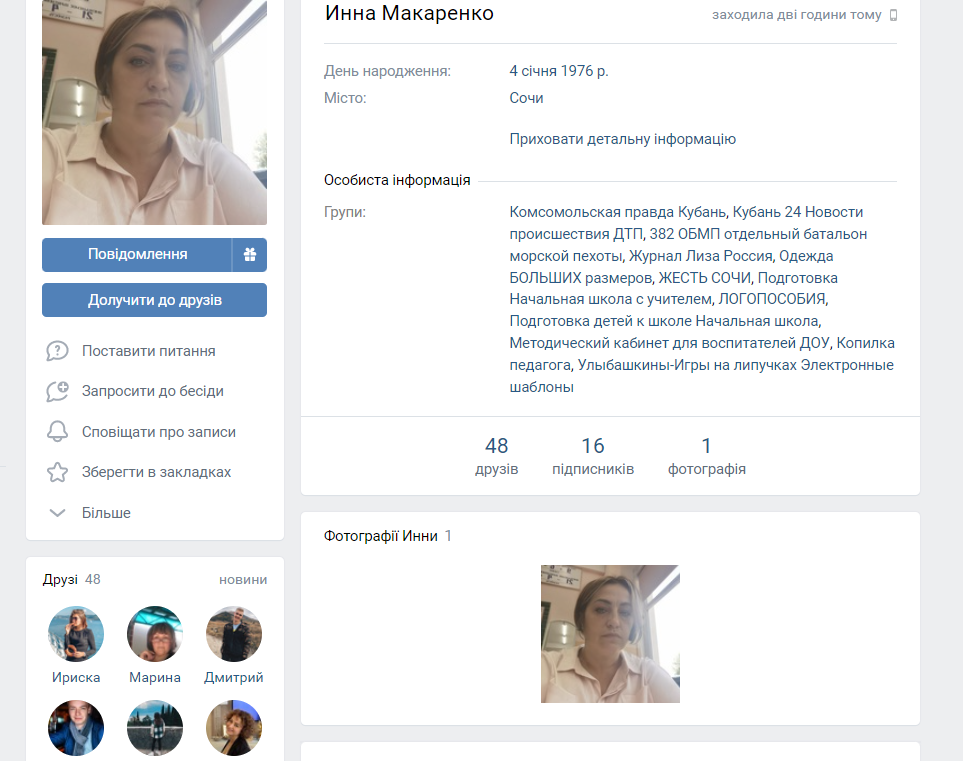Screen dimensions: 963x761
Task: Open the 16 підписників counter
Action: point(592,456)
